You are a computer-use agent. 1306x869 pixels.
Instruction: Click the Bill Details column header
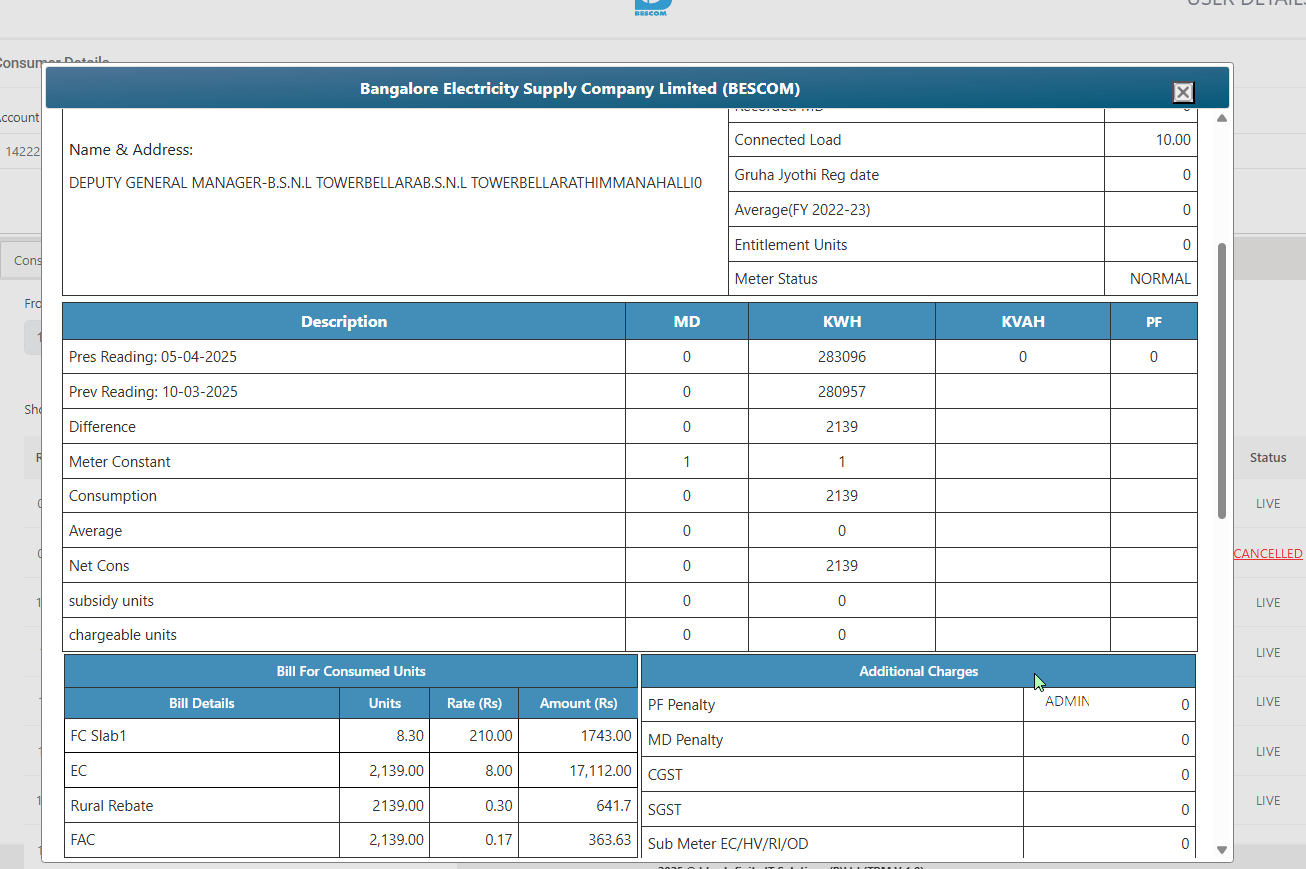[x=202, y=703]
